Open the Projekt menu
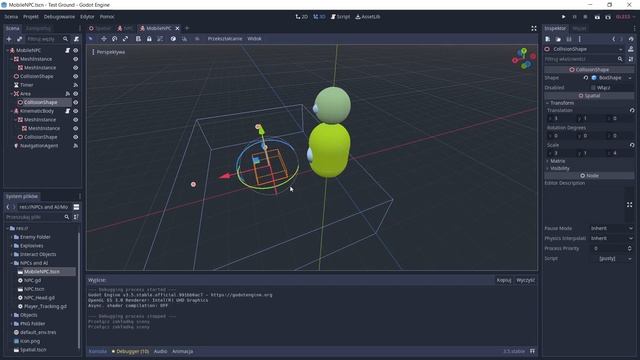 pos(31,17)
